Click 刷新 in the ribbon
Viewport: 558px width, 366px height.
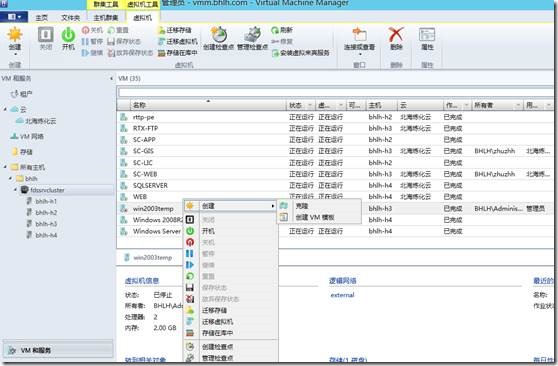[282, 30]
